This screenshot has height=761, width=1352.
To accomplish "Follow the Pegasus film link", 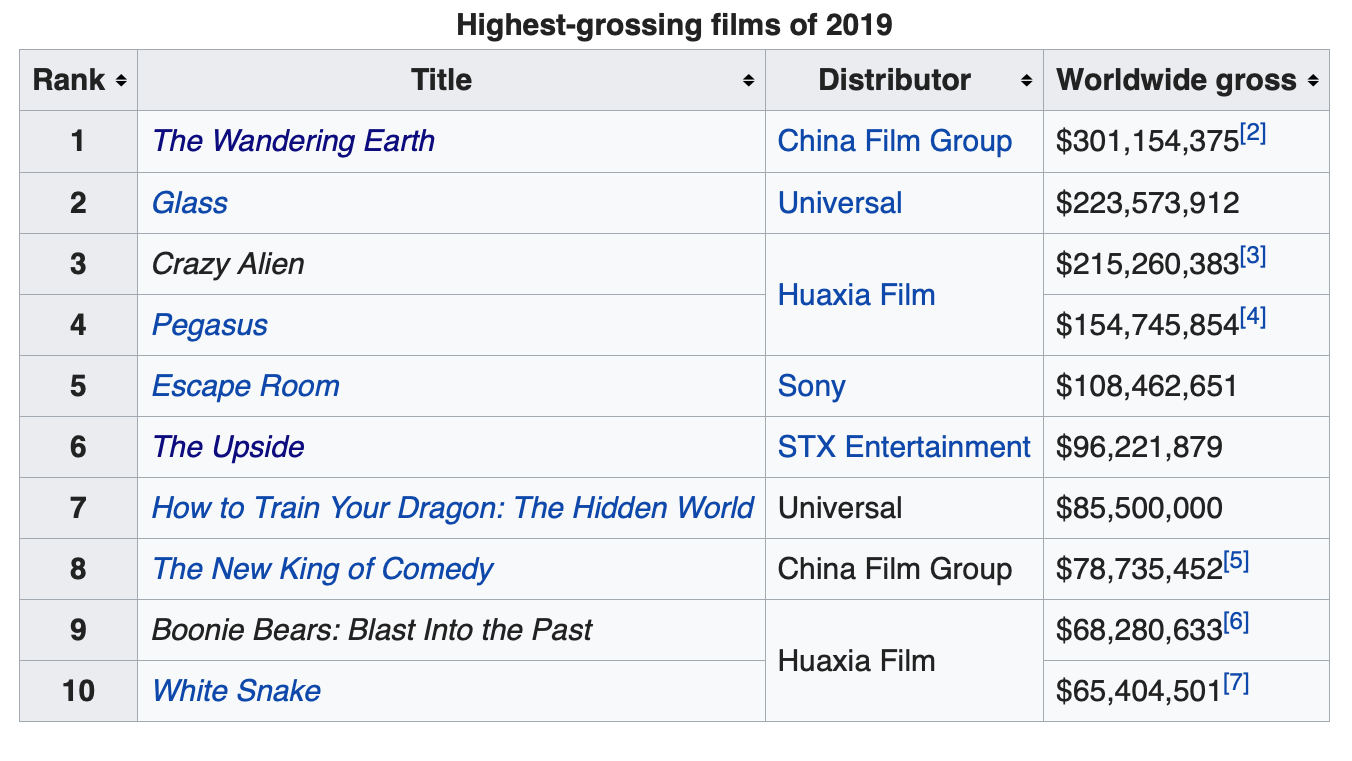I will [x=209, y=325].
